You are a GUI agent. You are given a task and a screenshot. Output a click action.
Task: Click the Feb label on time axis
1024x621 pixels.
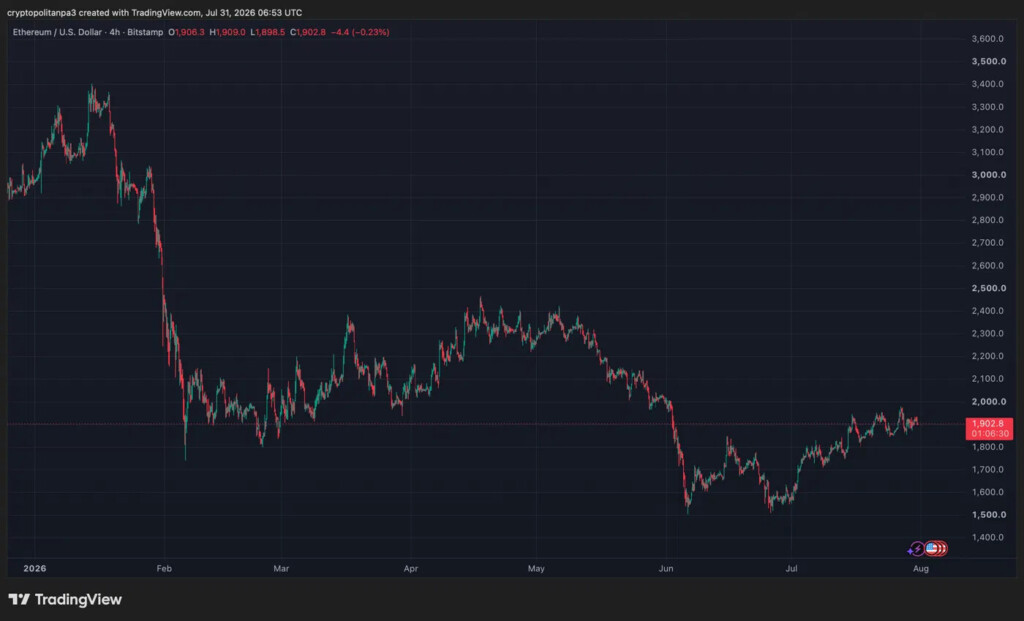(x=164, y=569)
